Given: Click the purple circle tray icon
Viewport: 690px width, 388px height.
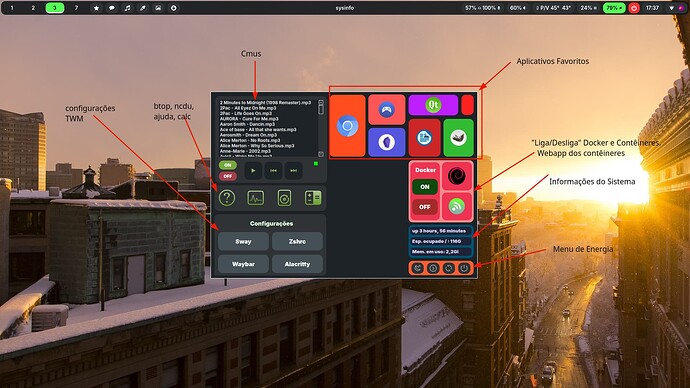Looking at the screenshot, I should 681,8.
